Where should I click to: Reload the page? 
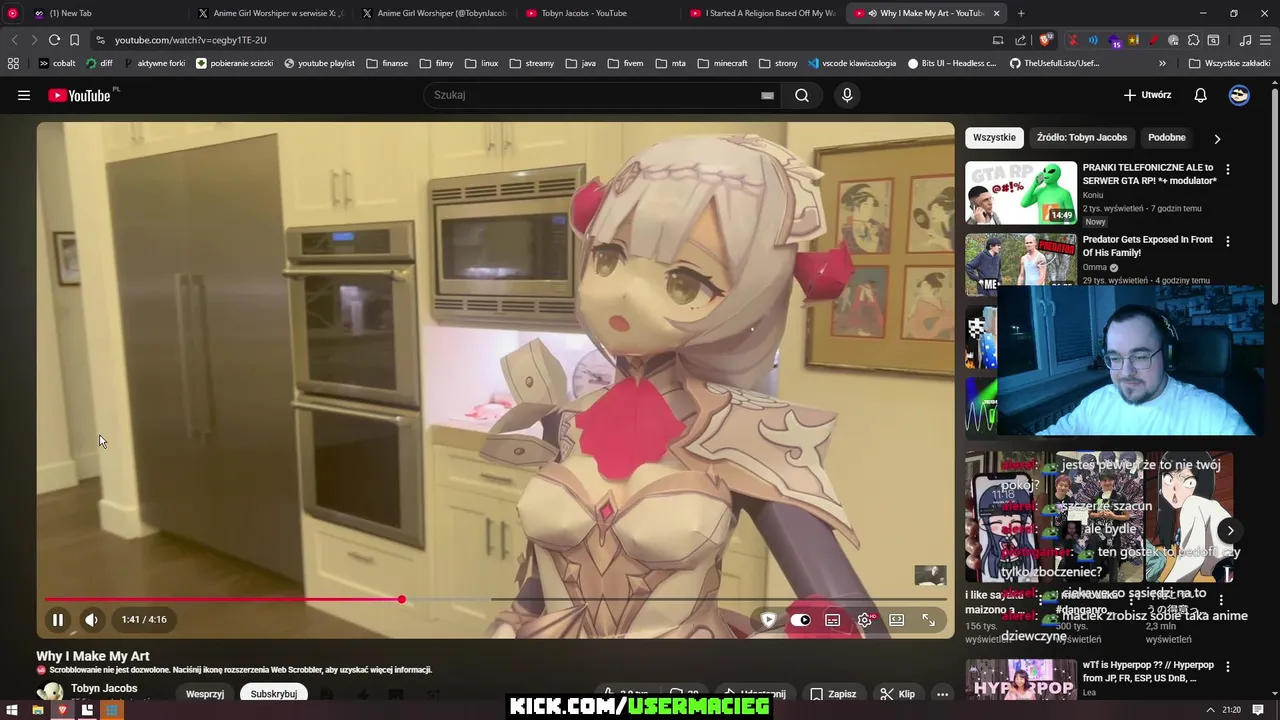[54, 40]
